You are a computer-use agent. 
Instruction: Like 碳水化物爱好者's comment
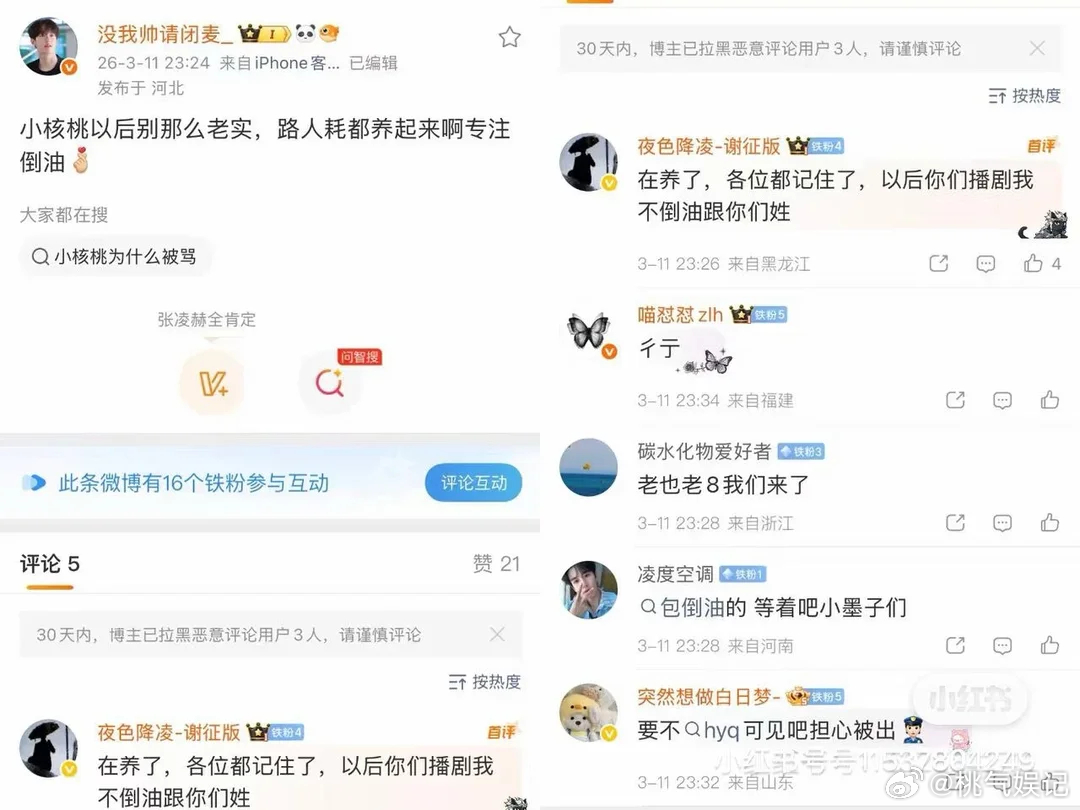1050,522
